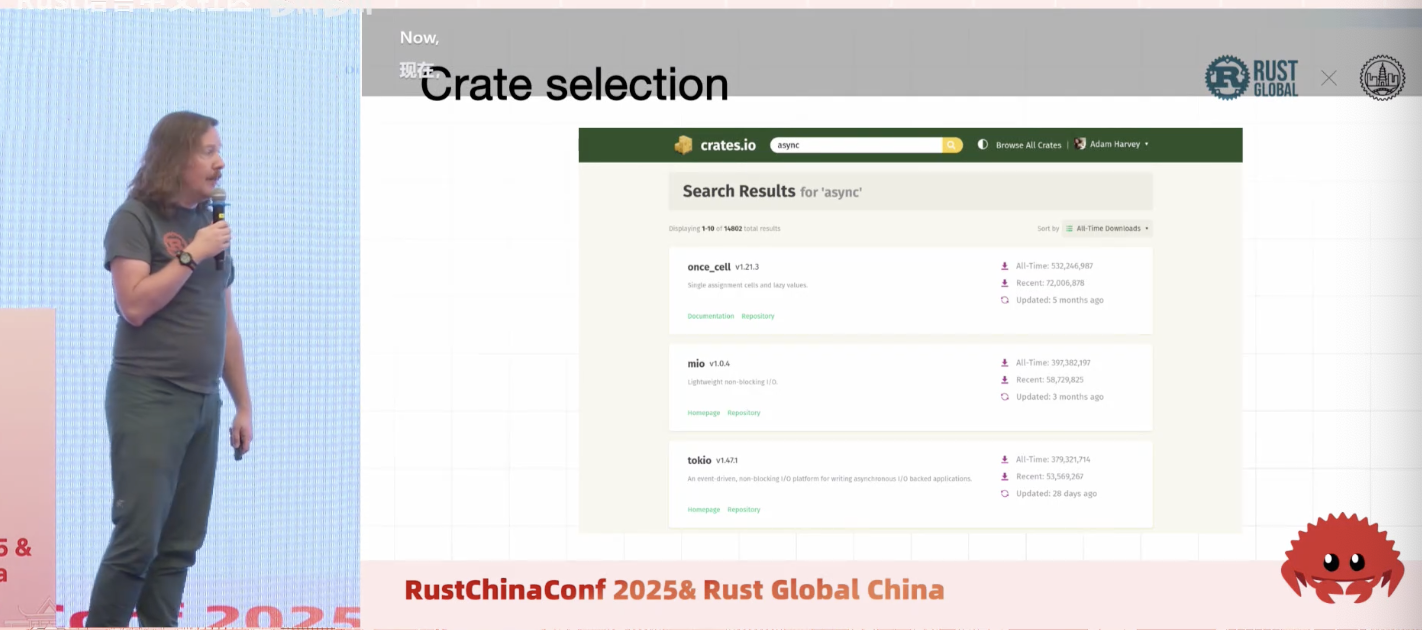The width and height of the screenshot is (1422, 630).
Task: Click 'Single assignment cells and lazy values' description
Action: (x=747, y=286)
